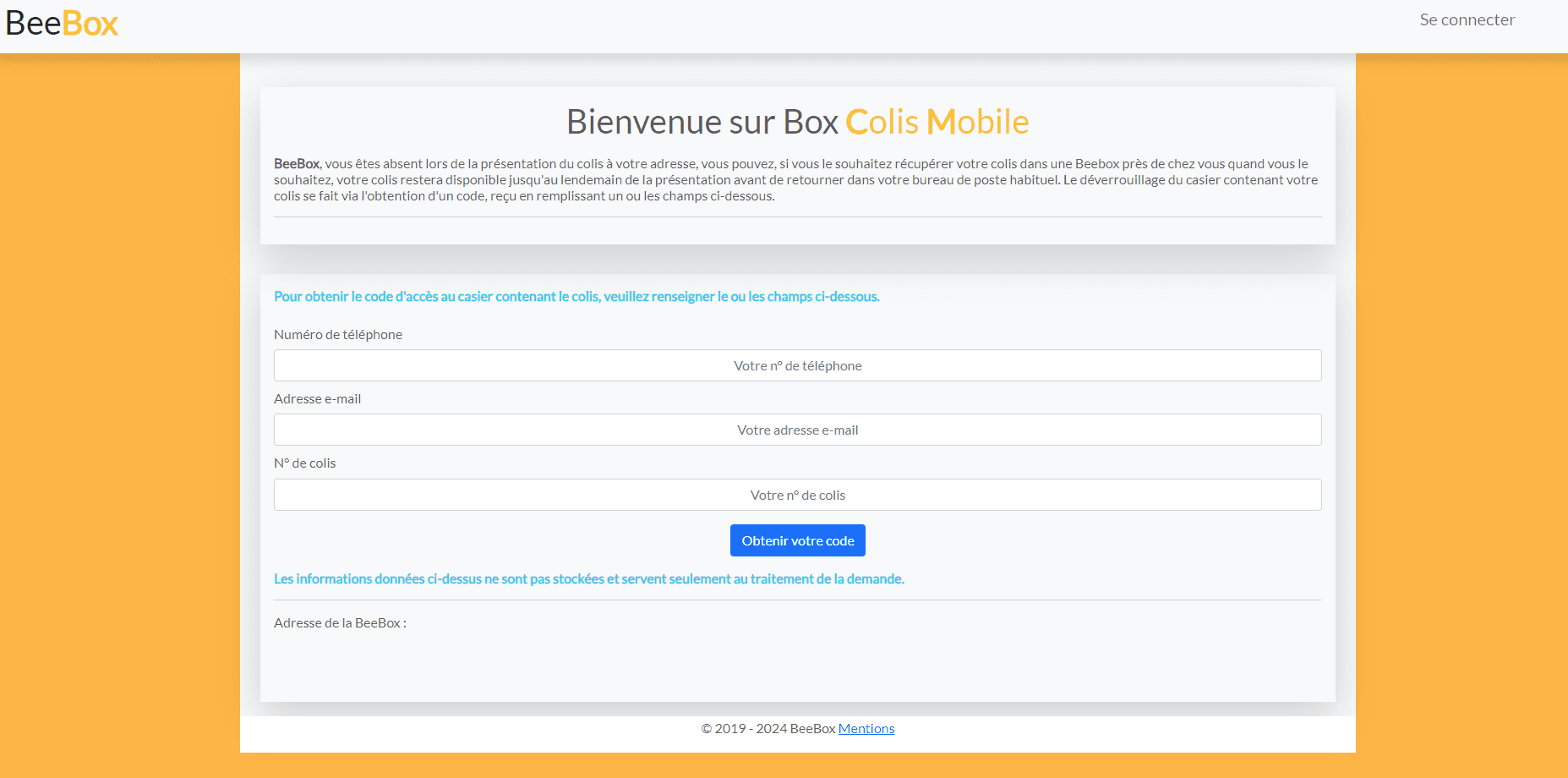The width and height of the screenshot is (1568, 778).
Task: Open the Mentions link in the footer
Action: click(x=866, y=728)
